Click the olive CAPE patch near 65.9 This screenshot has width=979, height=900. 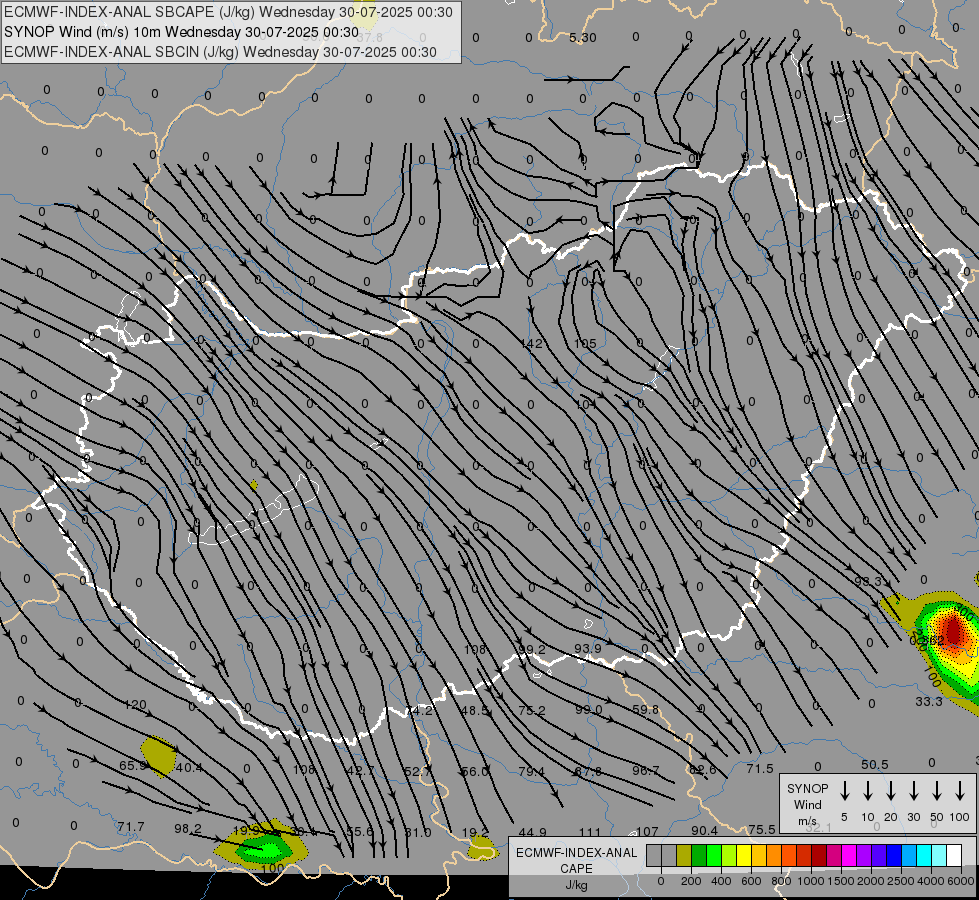coord(157,755)
